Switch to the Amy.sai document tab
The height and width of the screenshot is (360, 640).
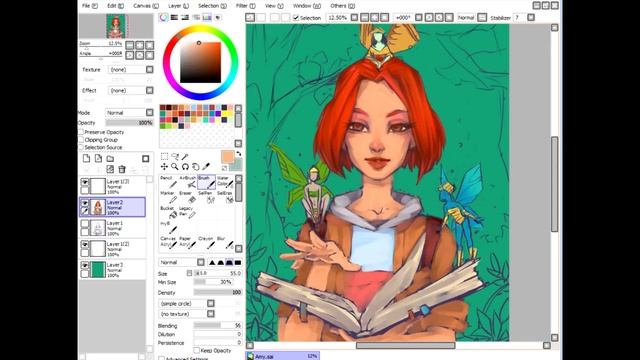click(282, 356)
